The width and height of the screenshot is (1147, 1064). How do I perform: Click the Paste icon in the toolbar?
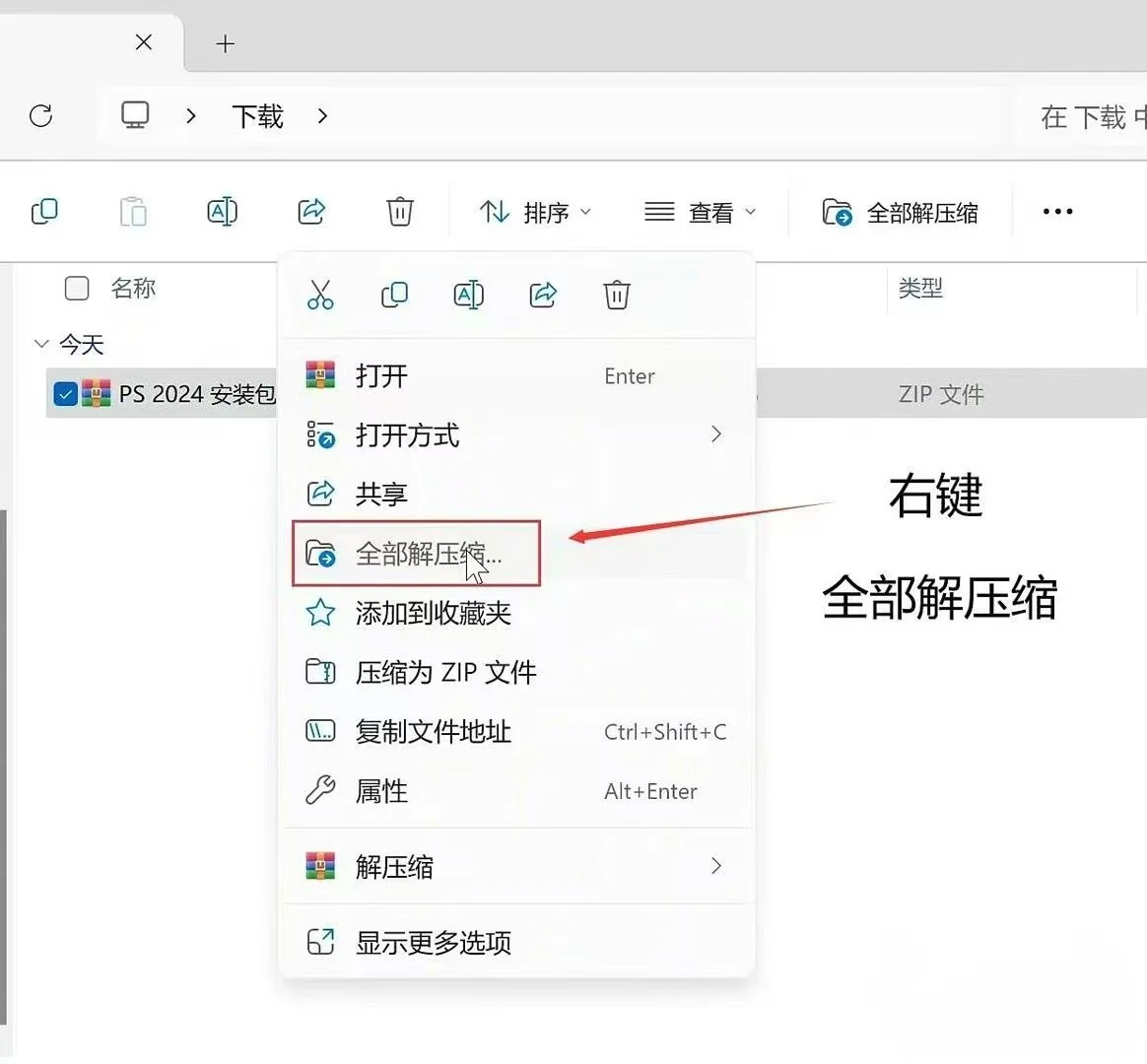134,211
